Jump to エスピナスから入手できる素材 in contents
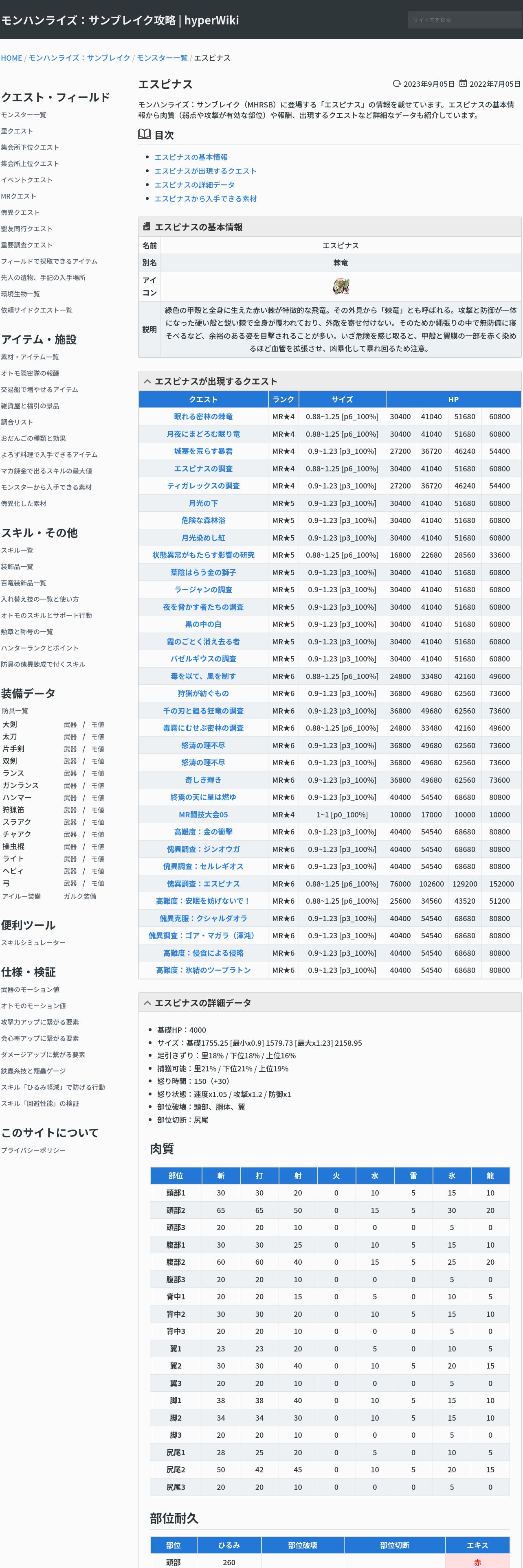Screen dimensions: 523x1568 pos(205,198)
